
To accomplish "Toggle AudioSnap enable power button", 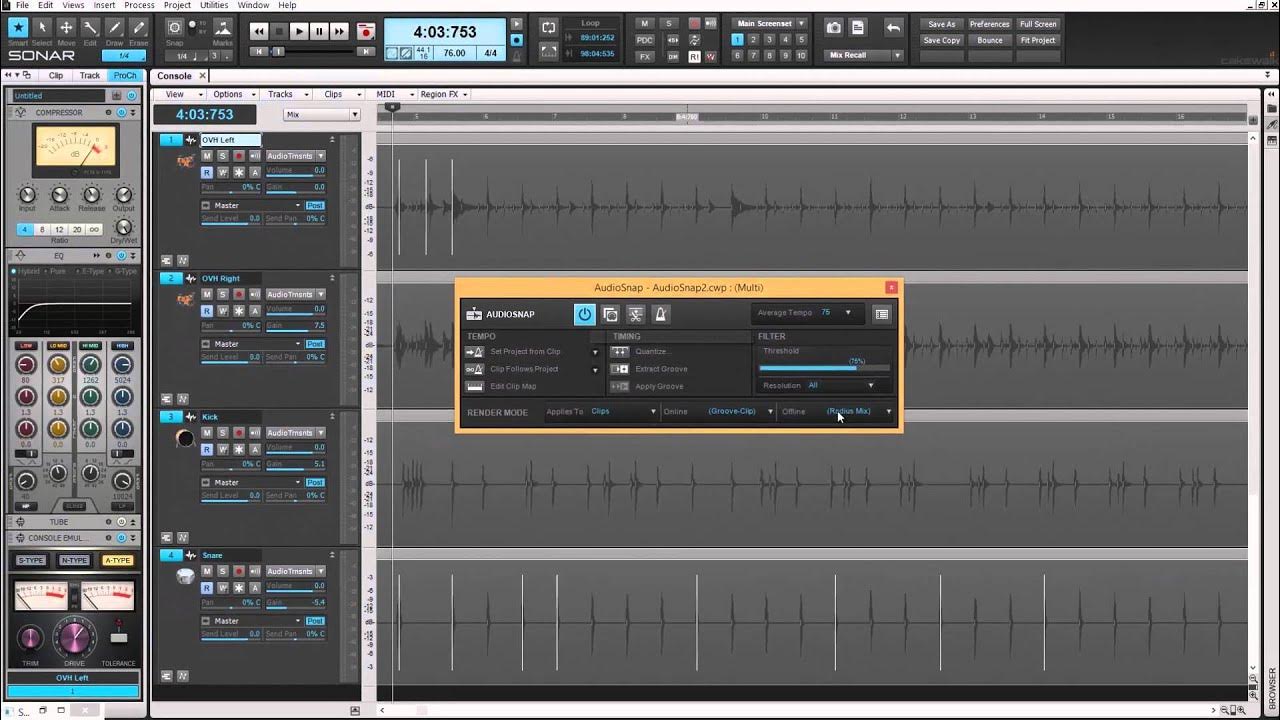I will 584,314.
